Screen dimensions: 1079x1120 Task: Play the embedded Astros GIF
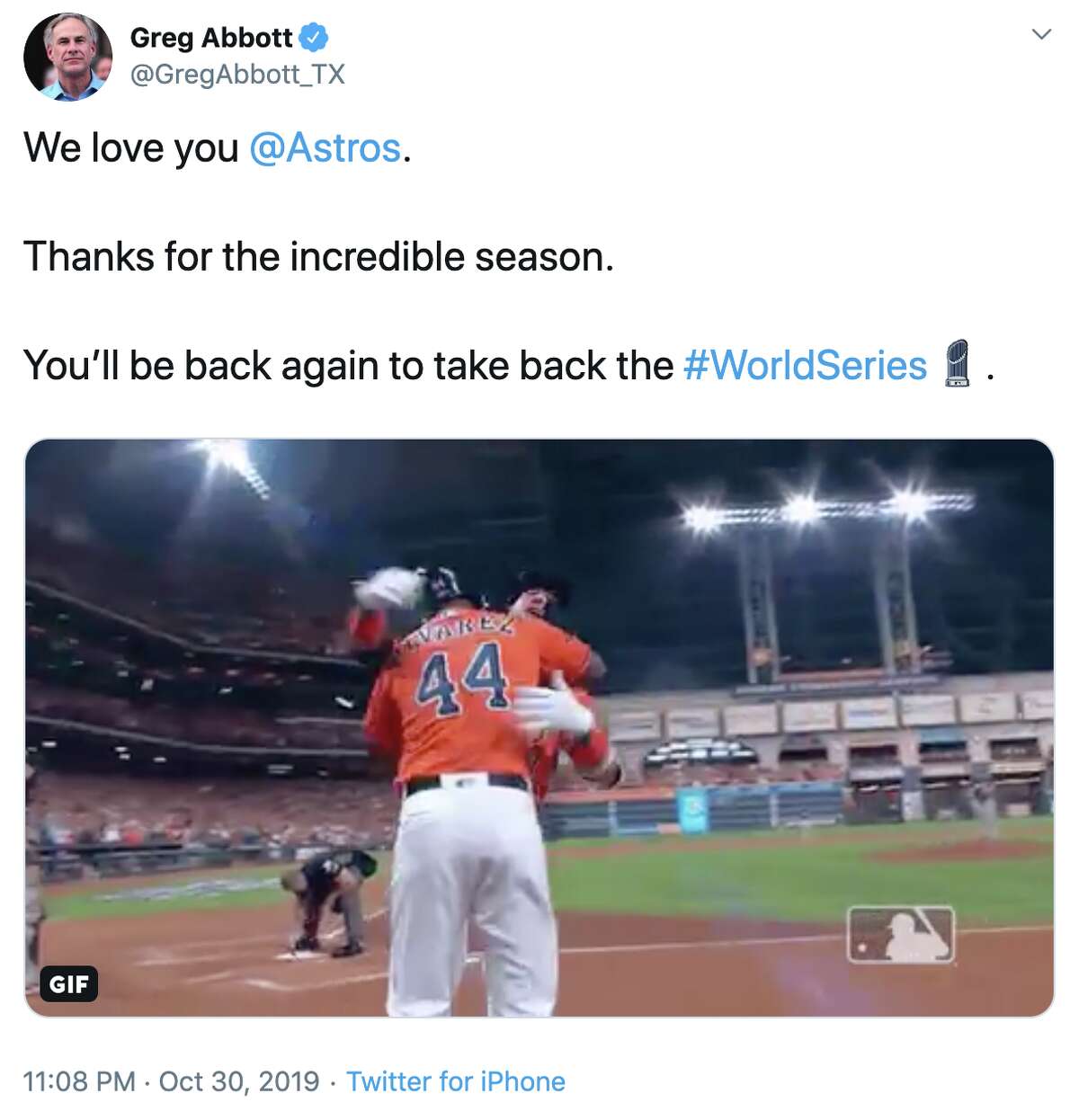pos(538,728)
